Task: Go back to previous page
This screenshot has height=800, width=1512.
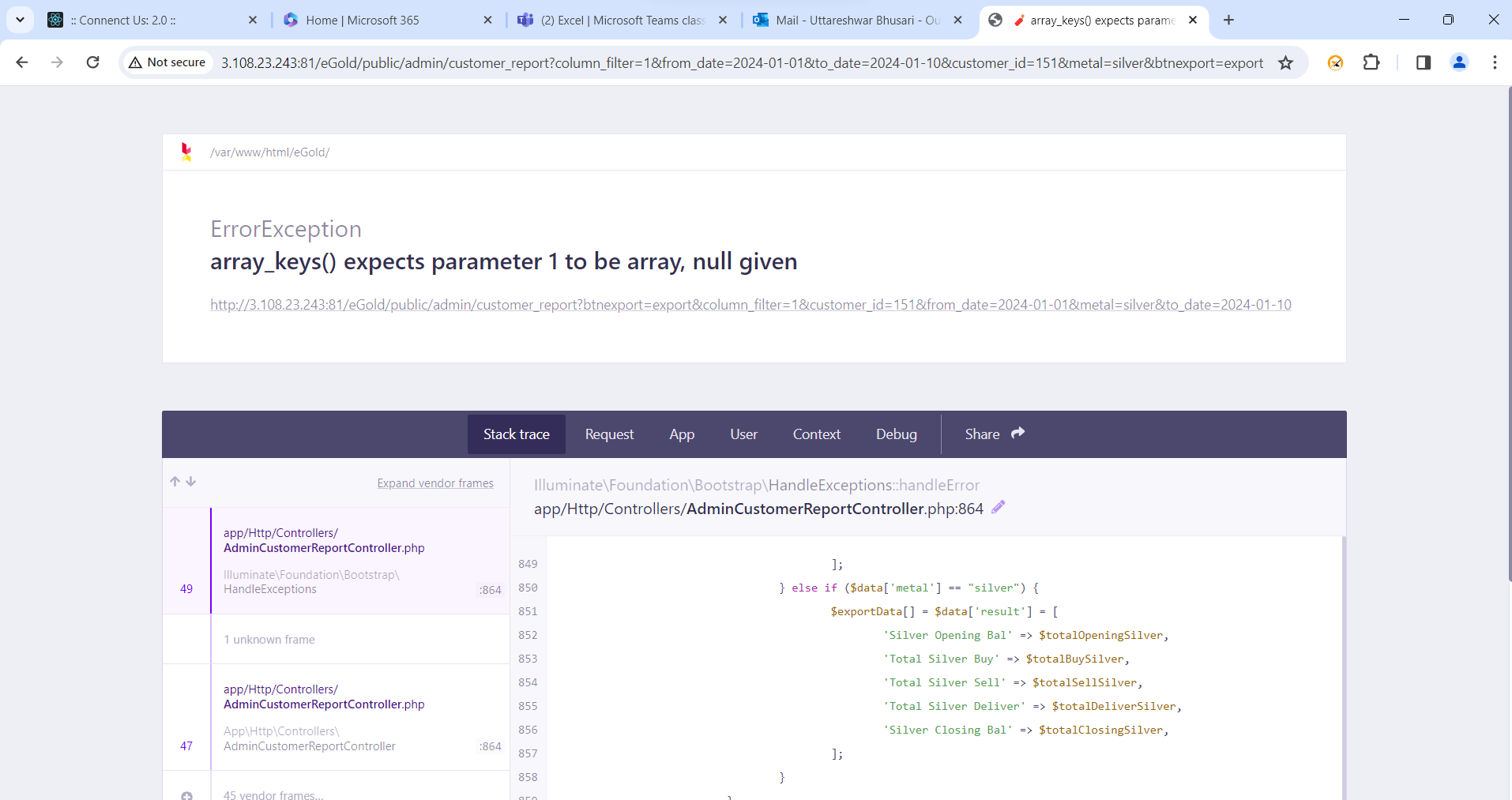Action: point(22,62)
